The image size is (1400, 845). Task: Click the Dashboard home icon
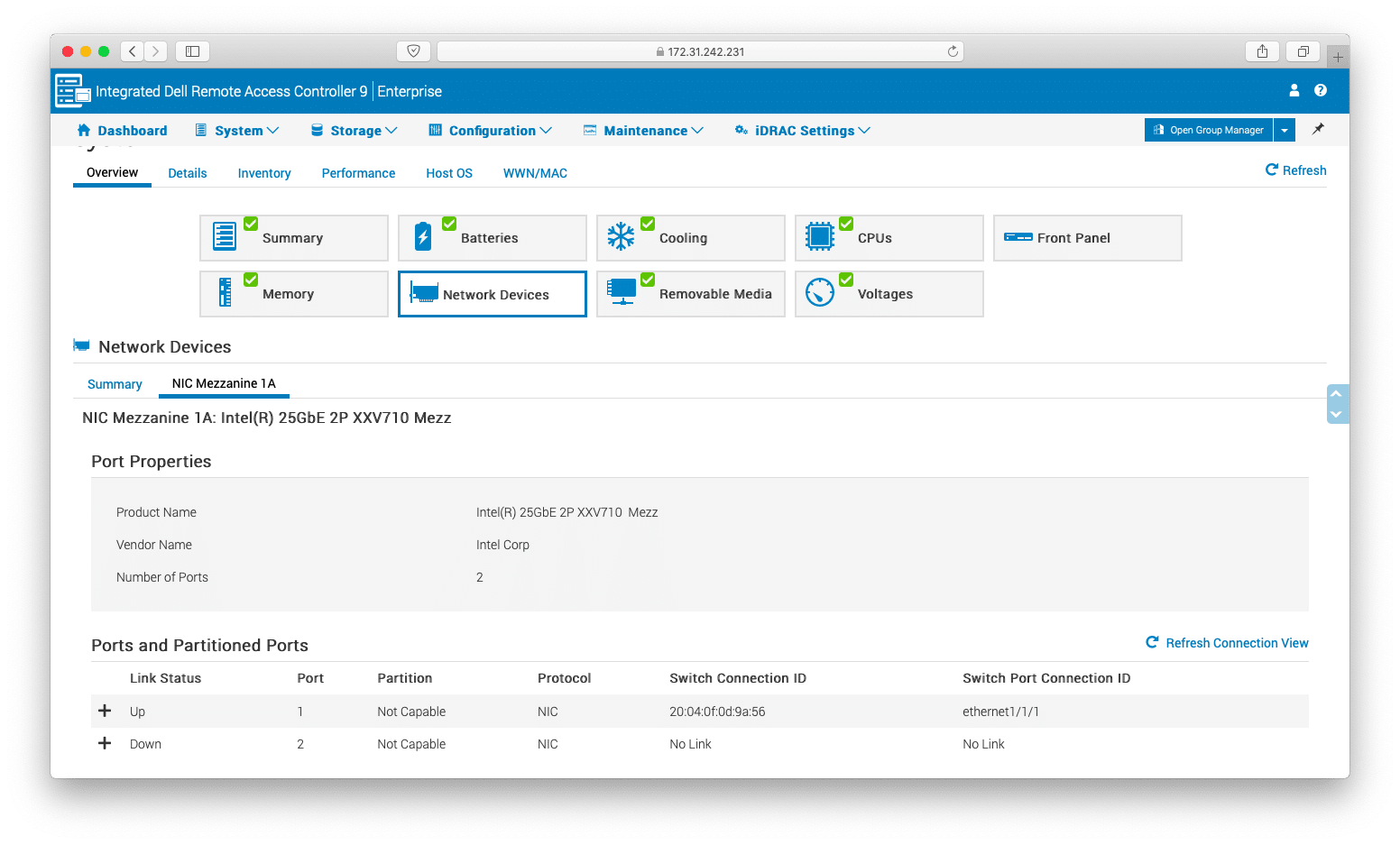click(x=84, y=130)
